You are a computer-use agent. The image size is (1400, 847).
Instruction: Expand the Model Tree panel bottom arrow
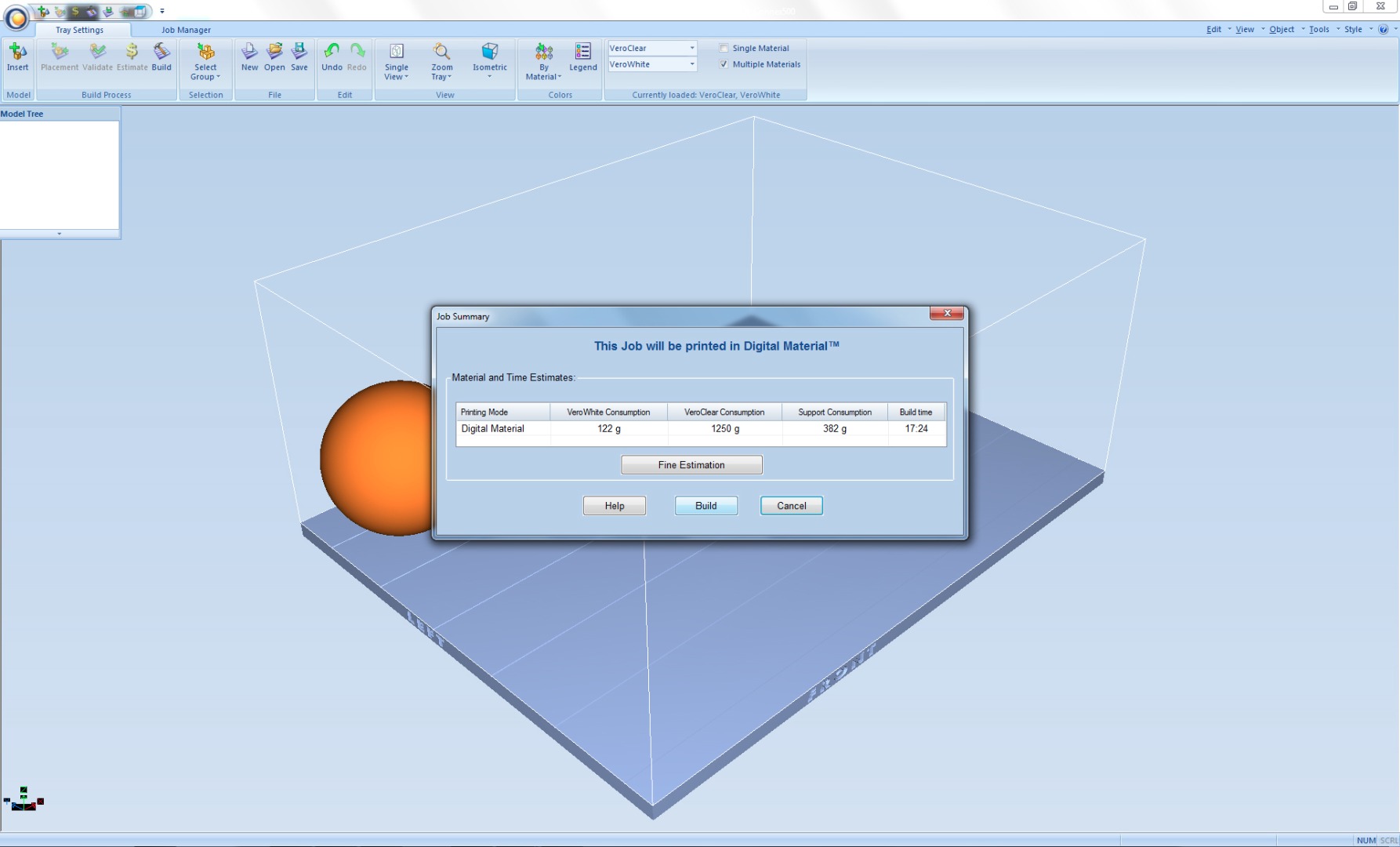60,234
